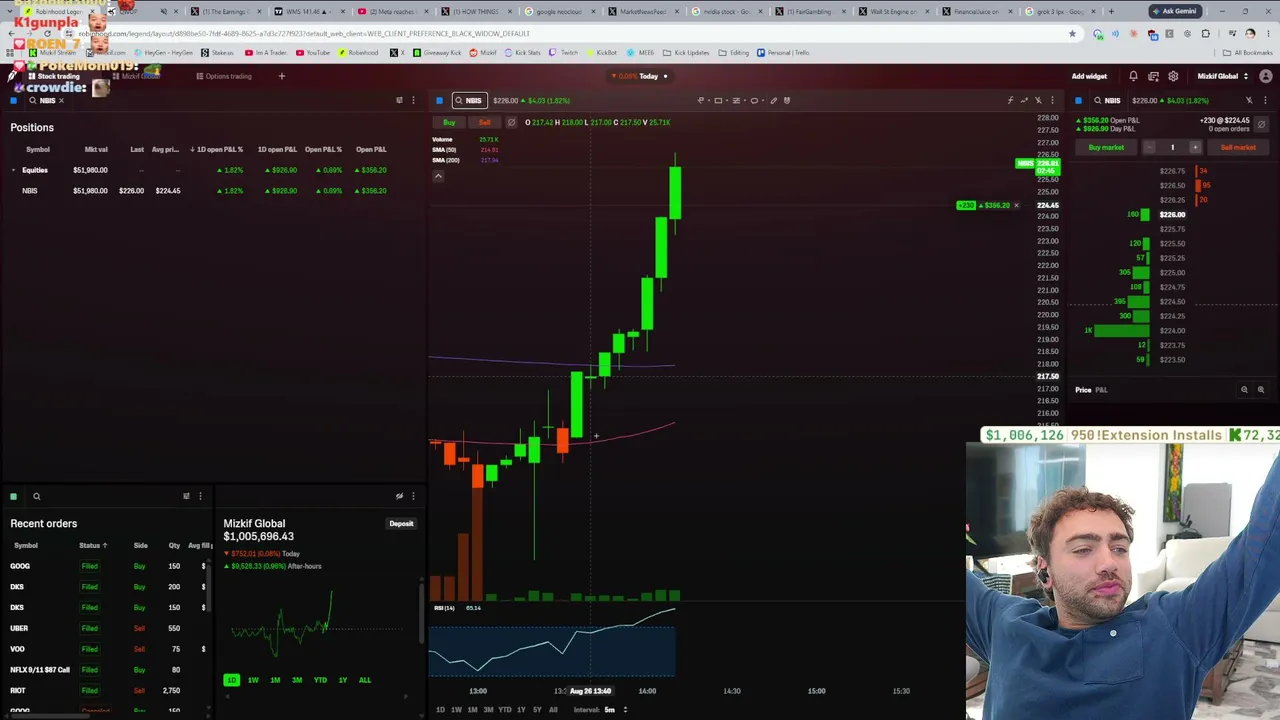This screenshot has width=1280, height=720.
Task: Increase order quantity with the plus stepper
Action: 1194,147
